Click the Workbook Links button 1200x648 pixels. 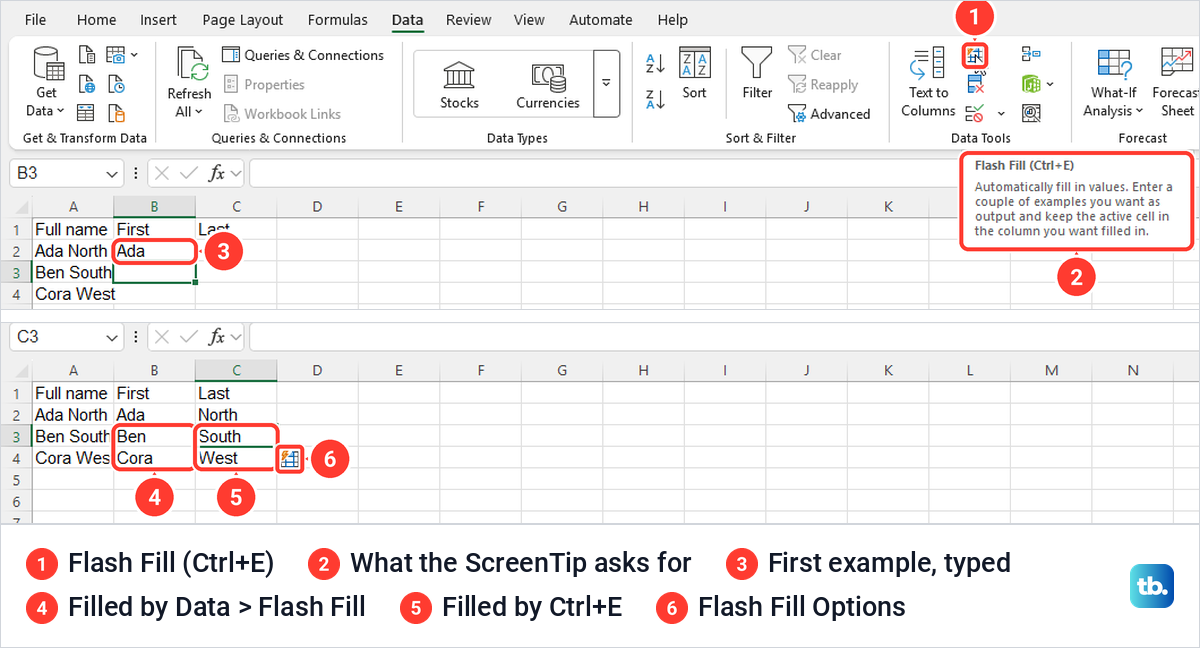tap(281, 114)
